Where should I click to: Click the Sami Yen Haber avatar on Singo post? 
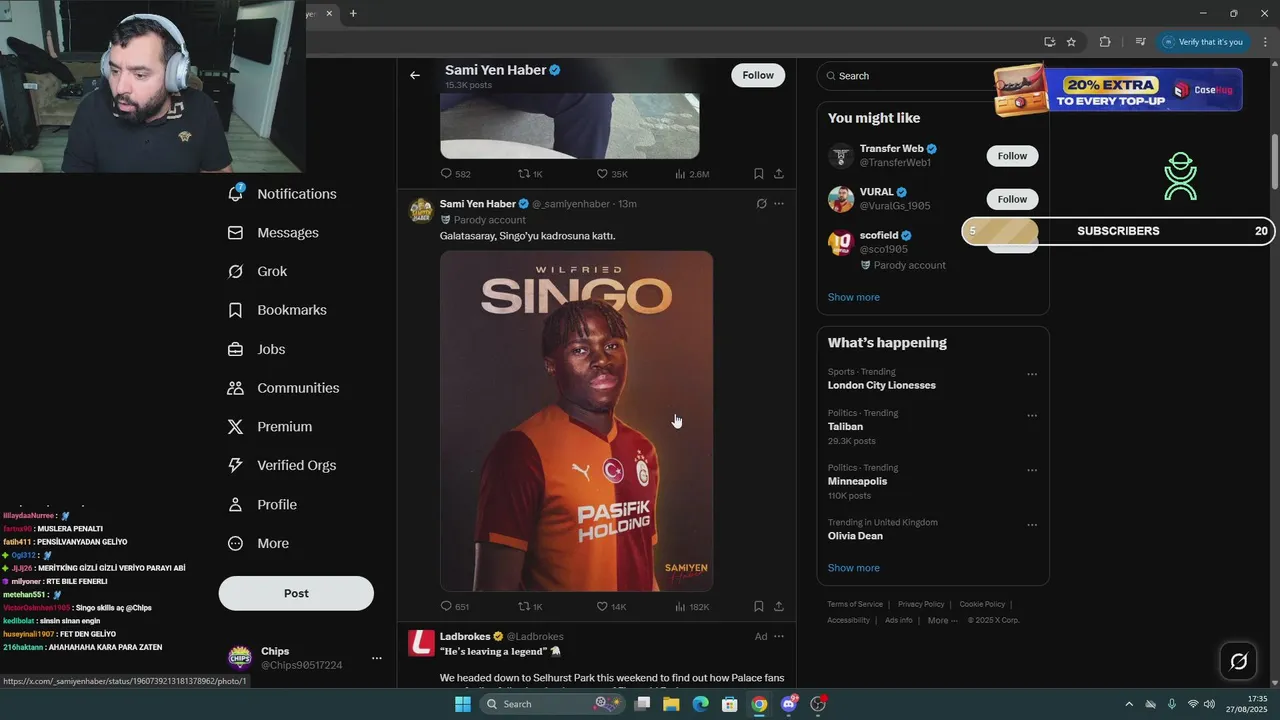click(421, 210)
